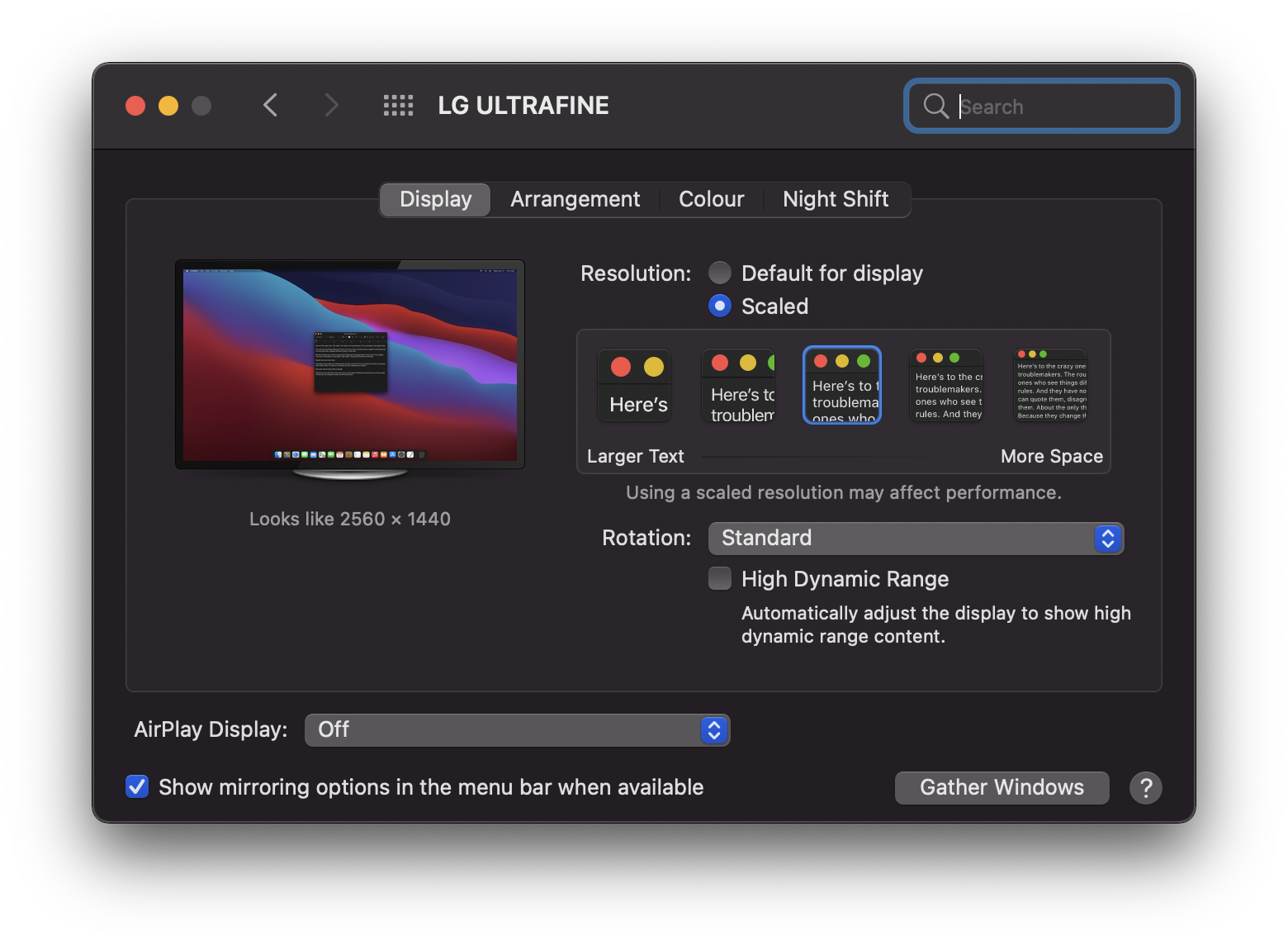Show all preferences grid icon

[398, 105]
